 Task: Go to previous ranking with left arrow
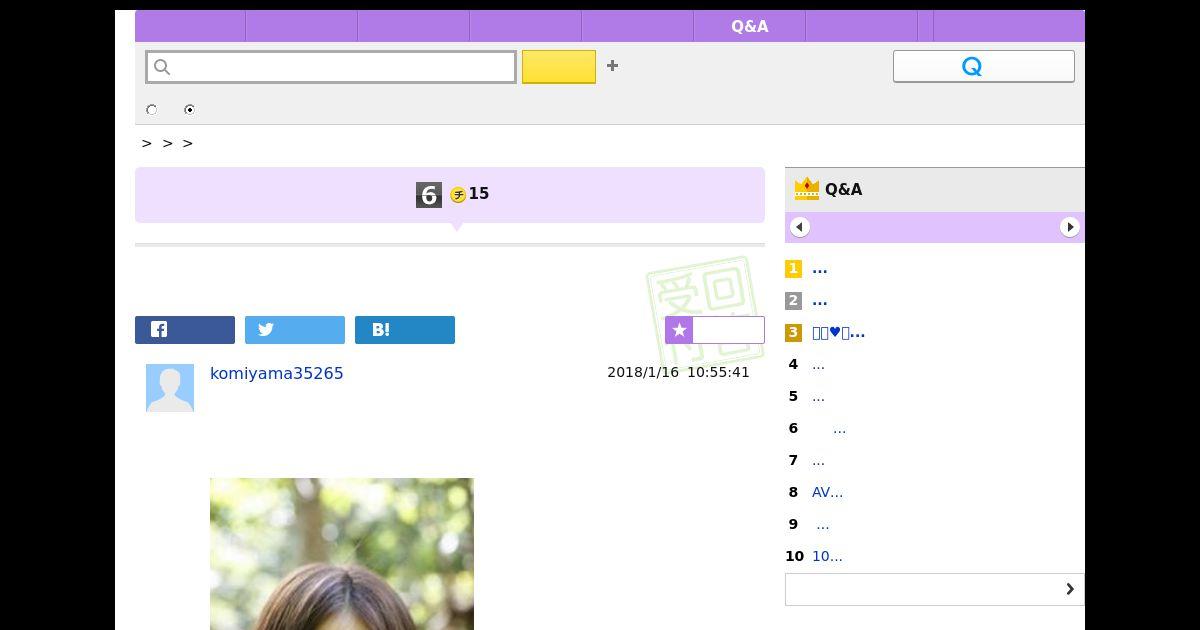[800, 227]
